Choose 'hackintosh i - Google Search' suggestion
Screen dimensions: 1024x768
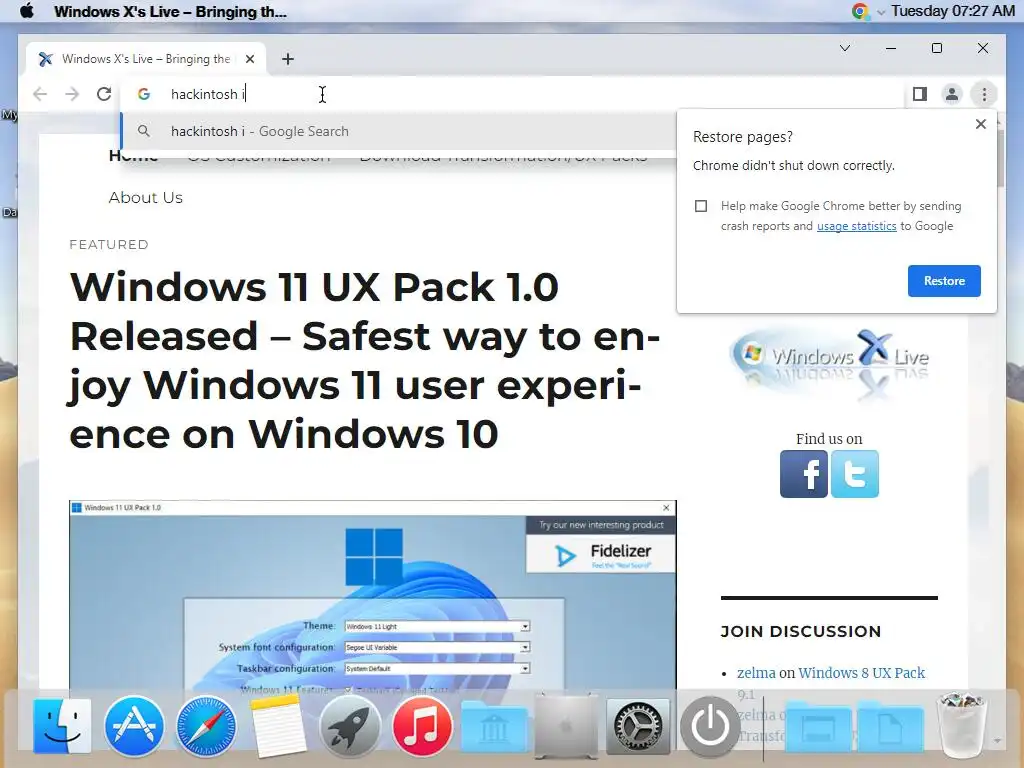(399, 131)
